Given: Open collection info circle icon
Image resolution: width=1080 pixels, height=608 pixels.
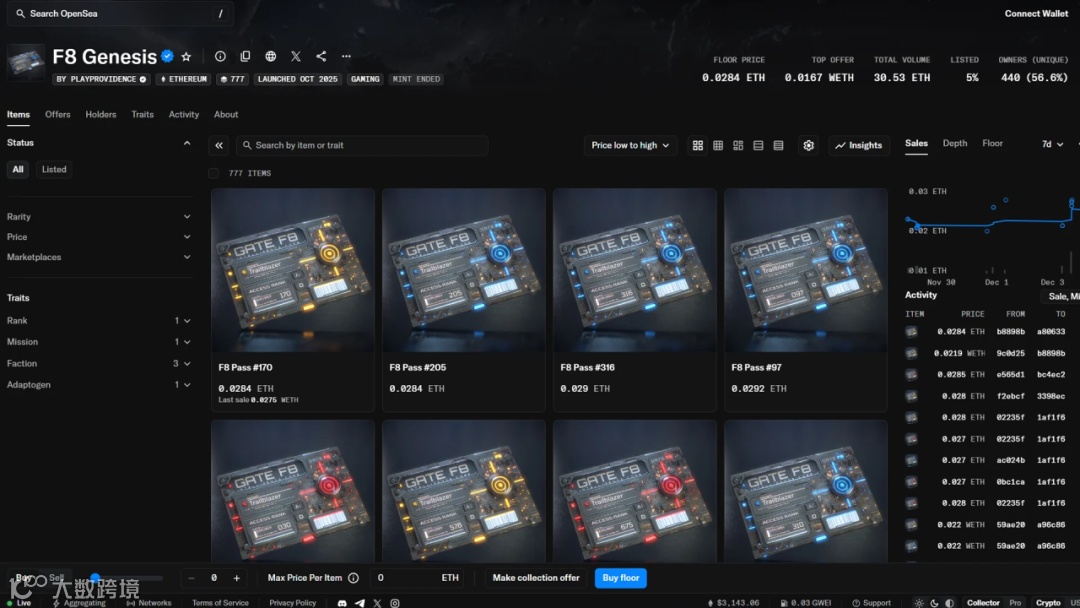Looking at the screenshot, I should (220, 56).
